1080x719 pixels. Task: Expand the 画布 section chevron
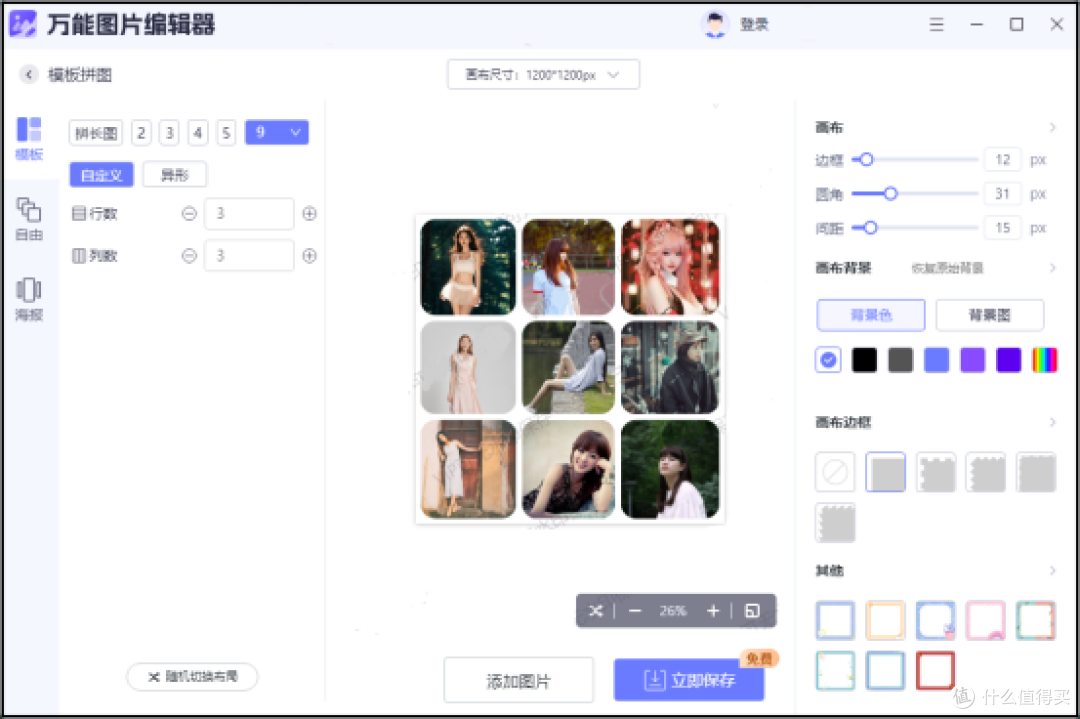pyautogui.click(x=1052, y=127)
